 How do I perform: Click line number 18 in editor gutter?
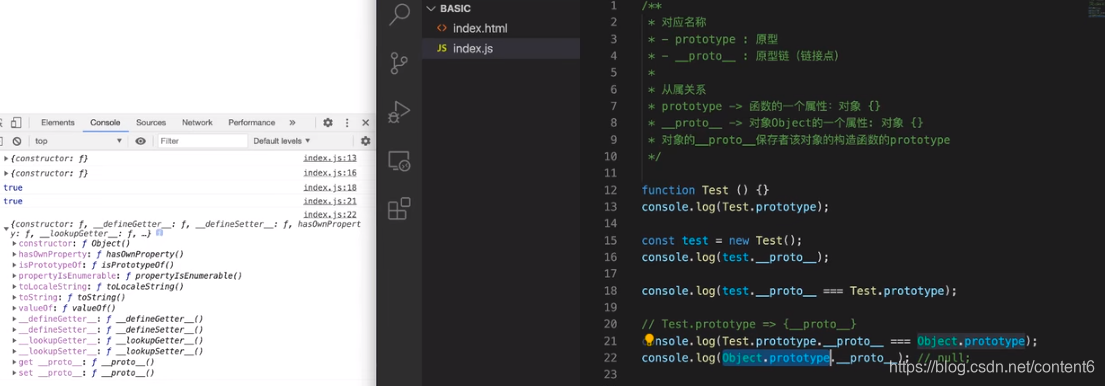[x=610, y=291]
